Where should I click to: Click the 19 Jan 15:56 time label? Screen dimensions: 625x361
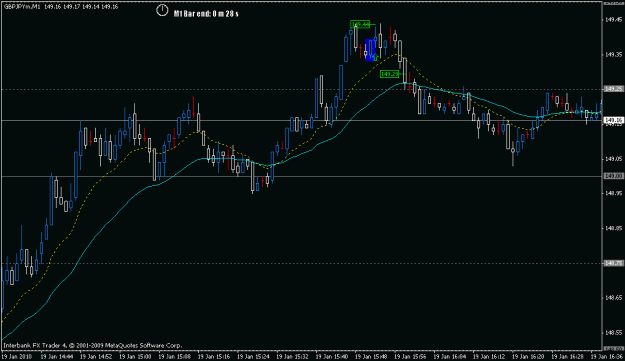tap(410, 356)
